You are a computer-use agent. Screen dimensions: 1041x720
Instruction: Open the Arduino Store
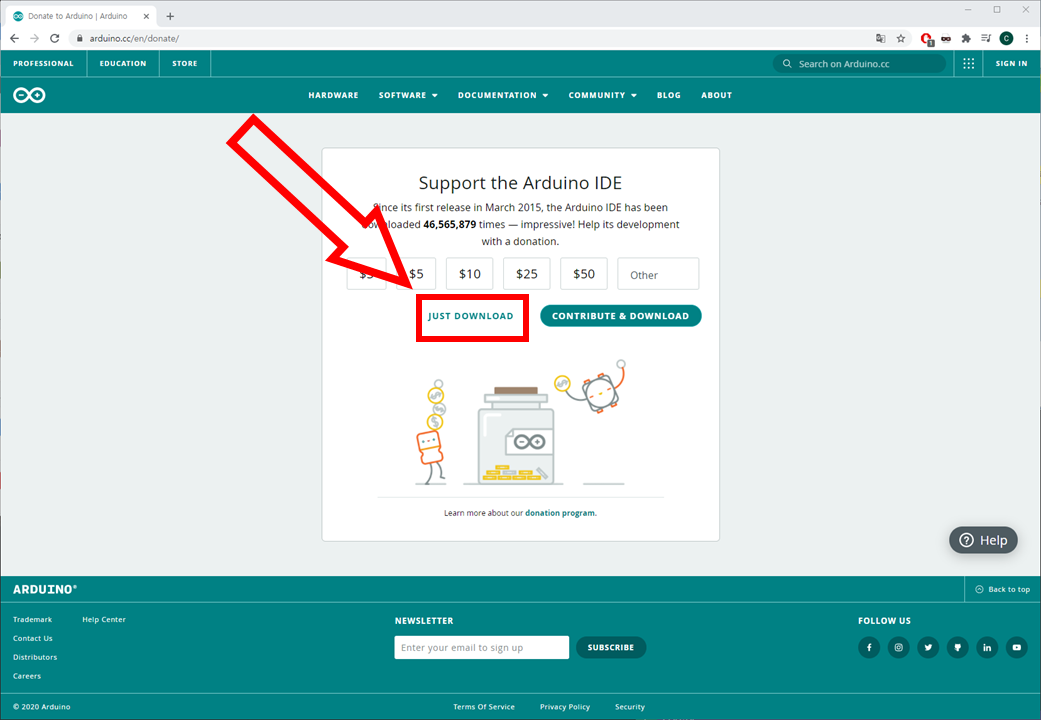click(185, 64)
